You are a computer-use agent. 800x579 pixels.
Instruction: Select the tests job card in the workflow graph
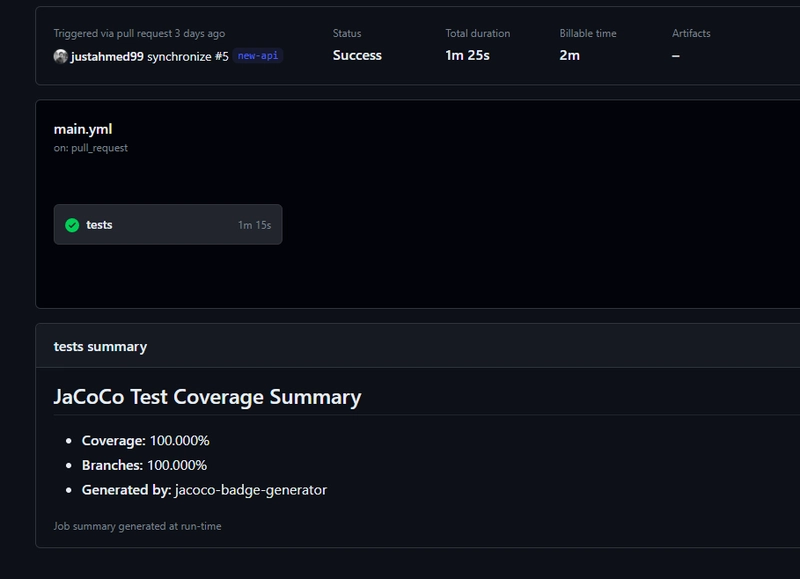(168, 224)
